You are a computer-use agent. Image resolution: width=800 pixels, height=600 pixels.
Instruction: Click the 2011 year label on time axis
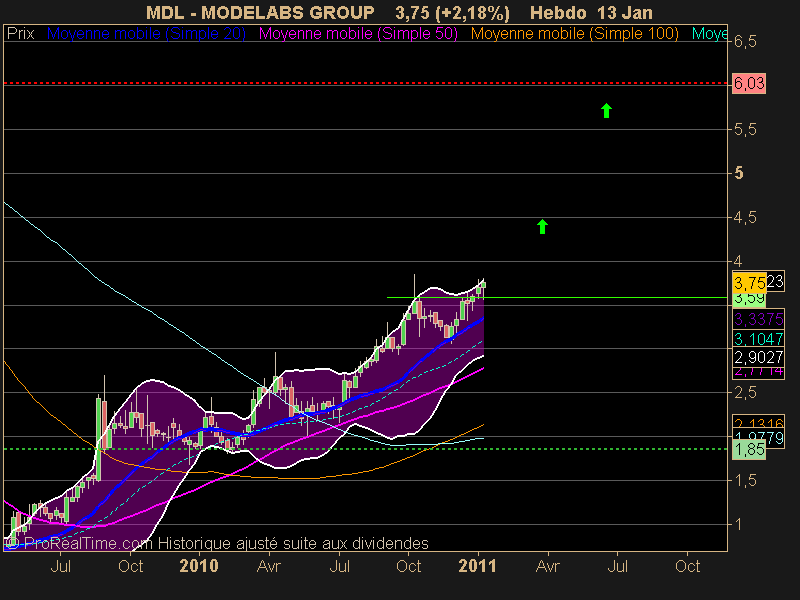click(478, 566)
